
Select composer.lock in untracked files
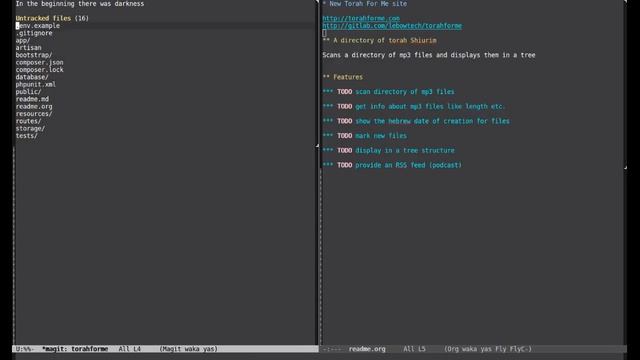click(39, 70)
